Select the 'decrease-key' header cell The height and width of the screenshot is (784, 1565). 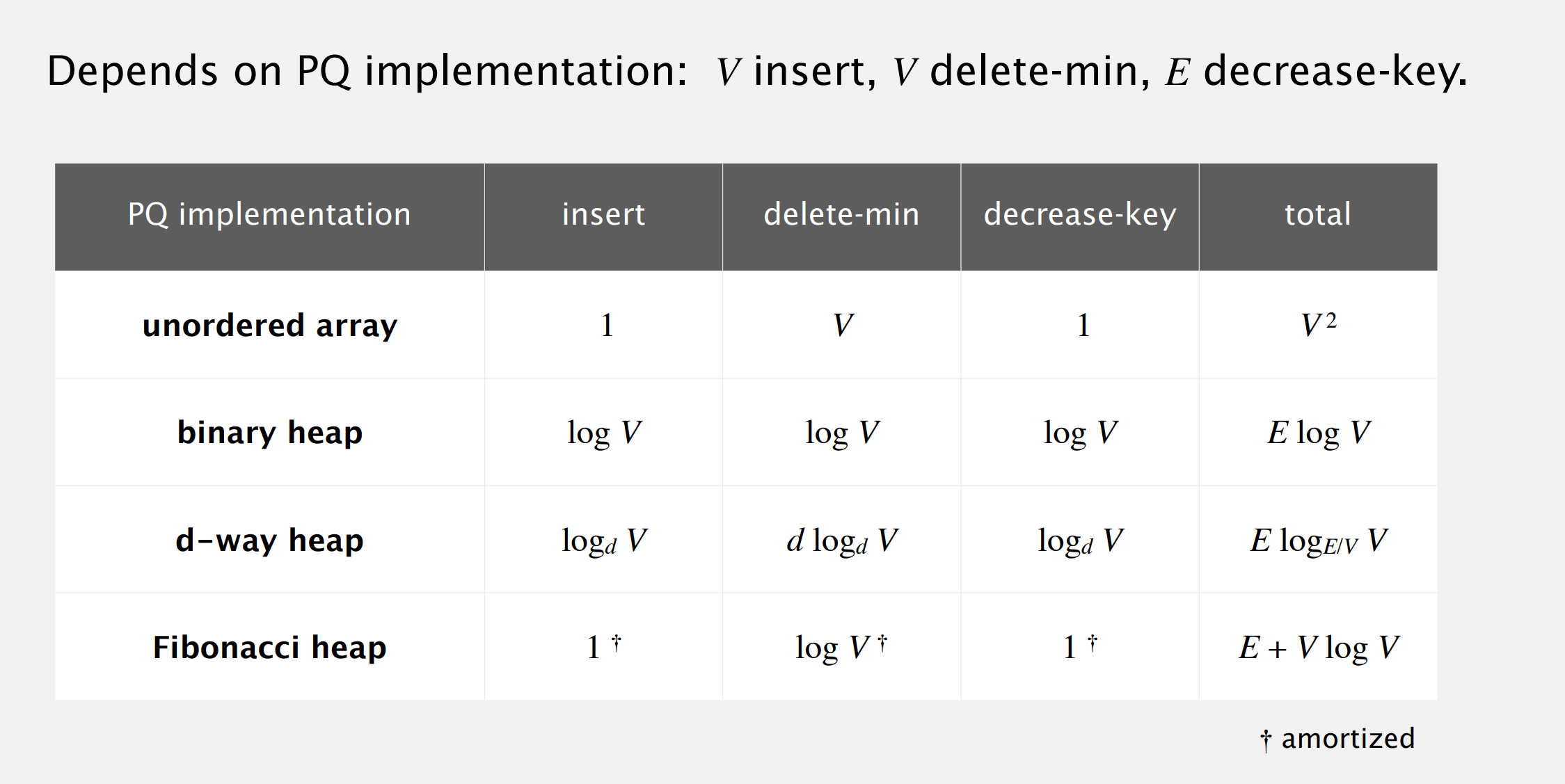point(1079,216)
